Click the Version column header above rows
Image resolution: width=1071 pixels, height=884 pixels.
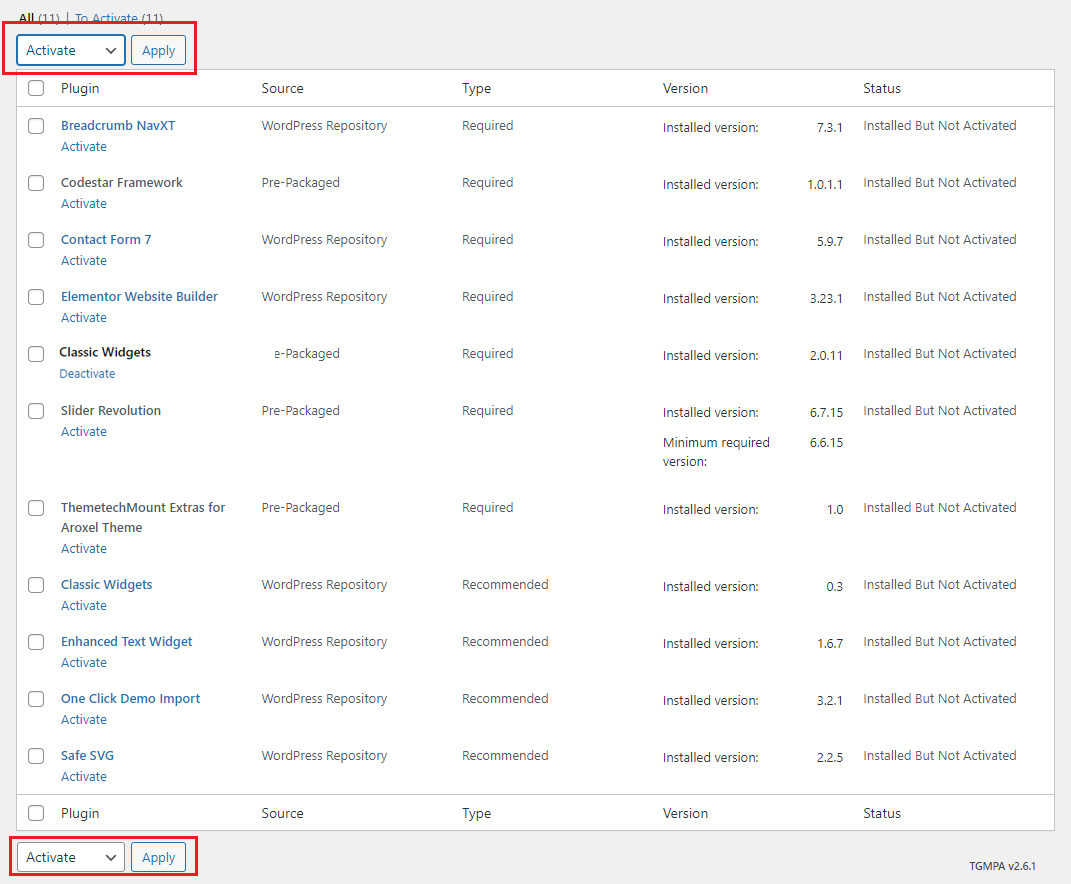(x=685, y=88)
